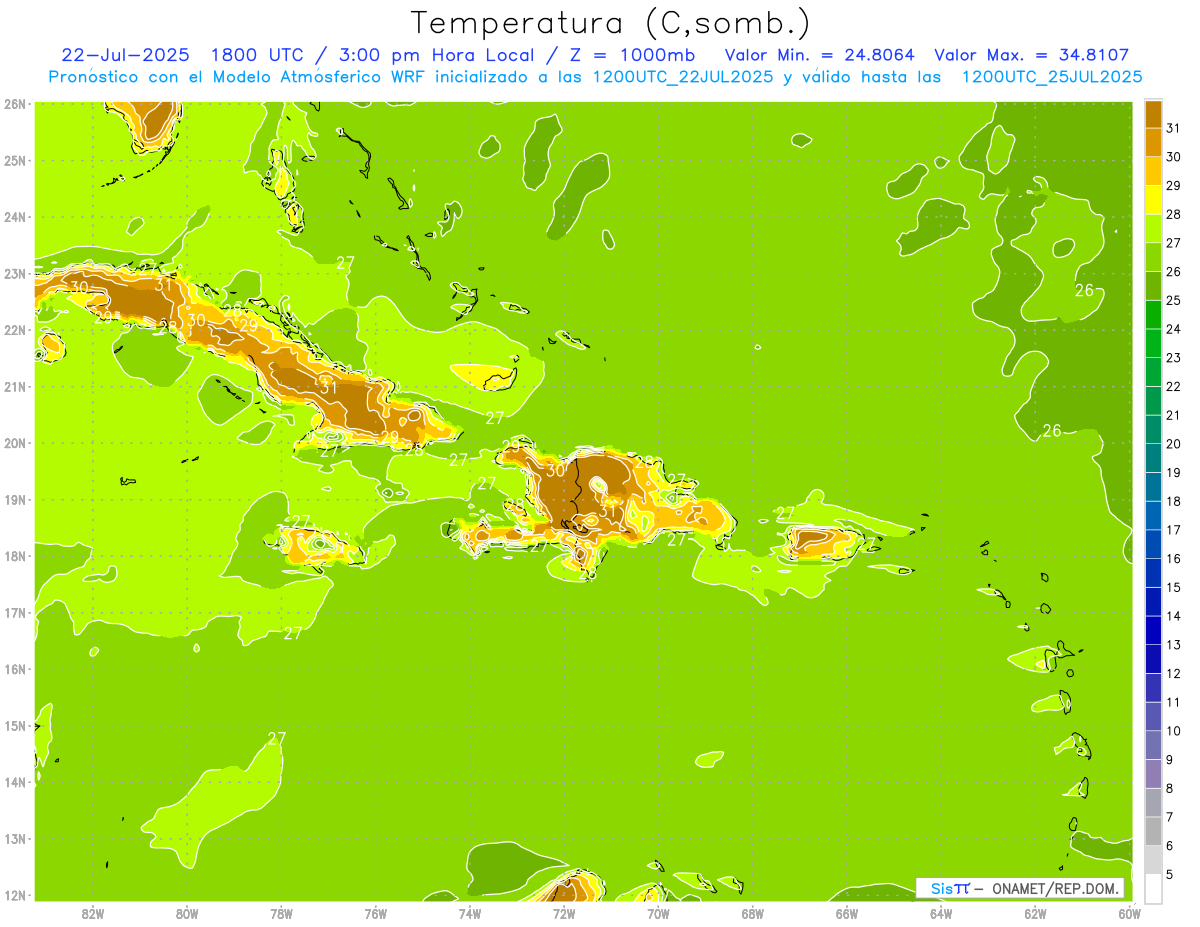Click the 18N latitude axis label
The height and width of the screenshot is (927, 1200).
click(14, 556)
